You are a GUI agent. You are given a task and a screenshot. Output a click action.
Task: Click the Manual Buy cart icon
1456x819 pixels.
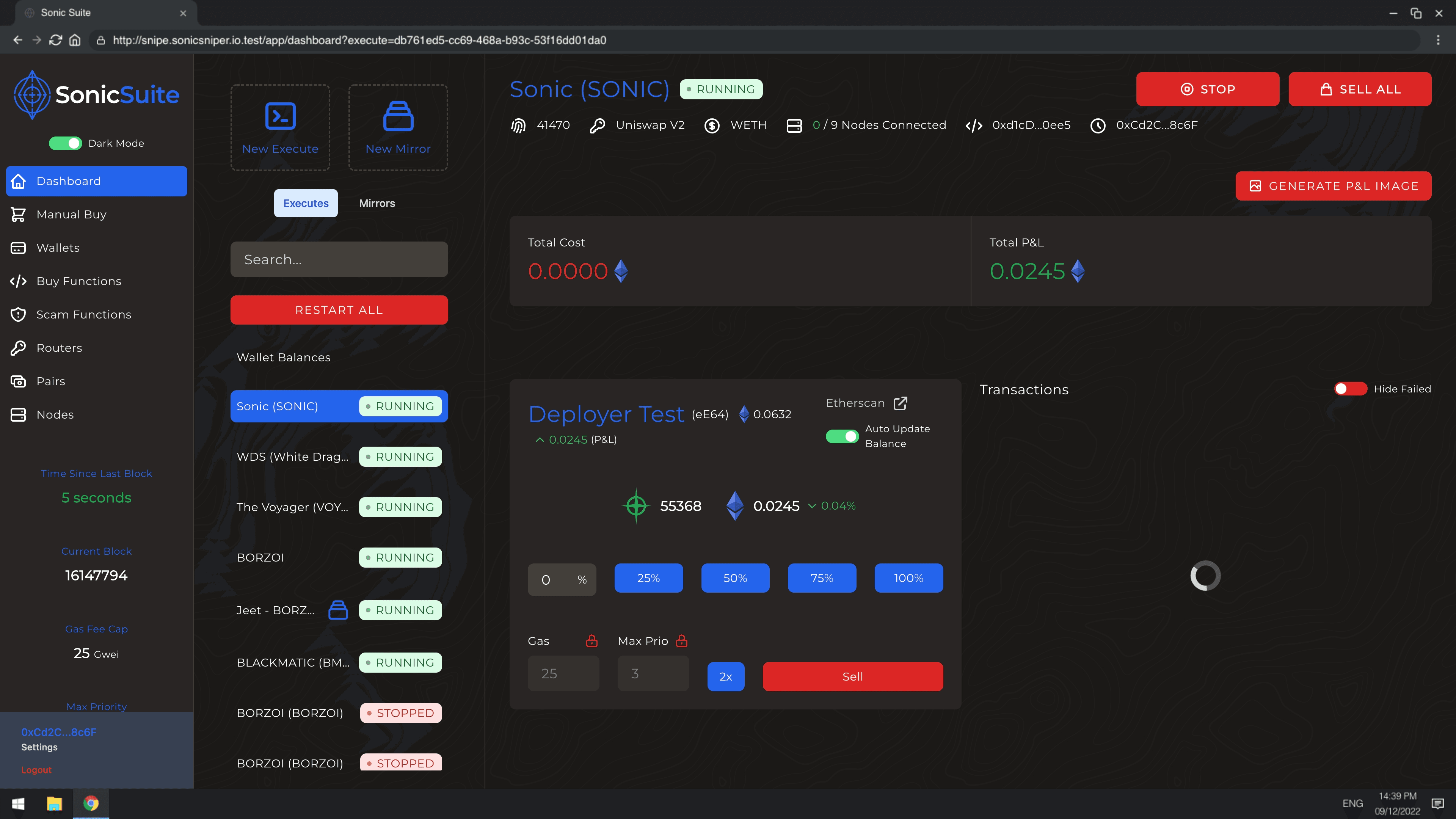point(19,214)
